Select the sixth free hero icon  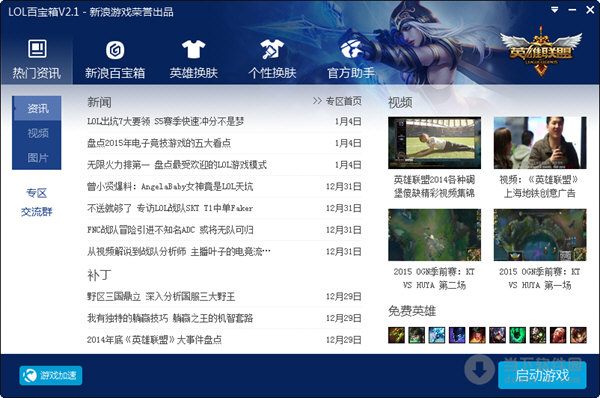[497, 335]
